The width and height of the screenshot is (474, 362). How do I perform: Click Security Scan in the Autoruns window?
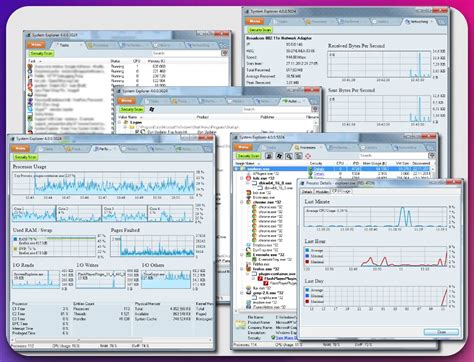[132, 109]
